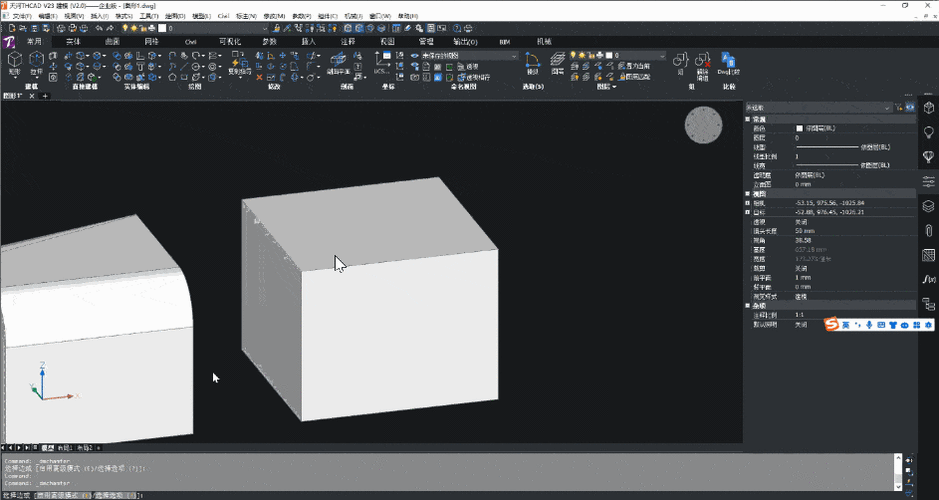The height and width of the screenshot is (500, 939).
Task: Open the selection type dropdown in properties panel
Action: (x=886, y=107)
